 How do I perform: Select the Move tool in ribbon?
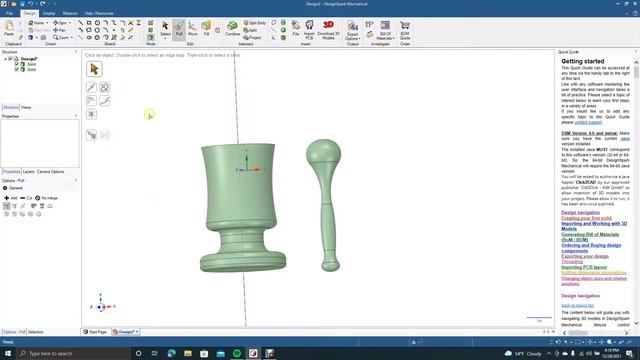click(x=192, y=29)
